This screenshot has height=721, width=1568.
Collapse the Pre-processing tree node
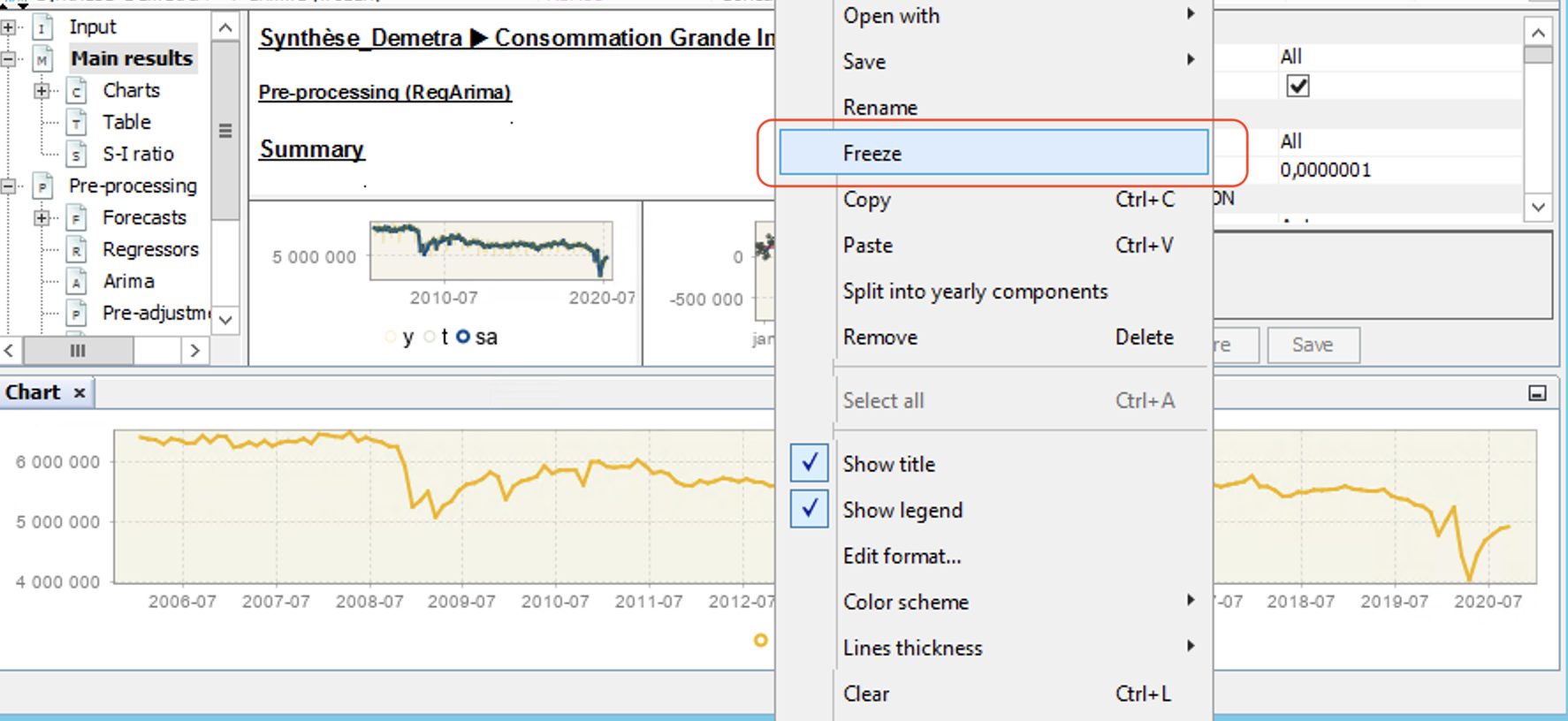8,186
